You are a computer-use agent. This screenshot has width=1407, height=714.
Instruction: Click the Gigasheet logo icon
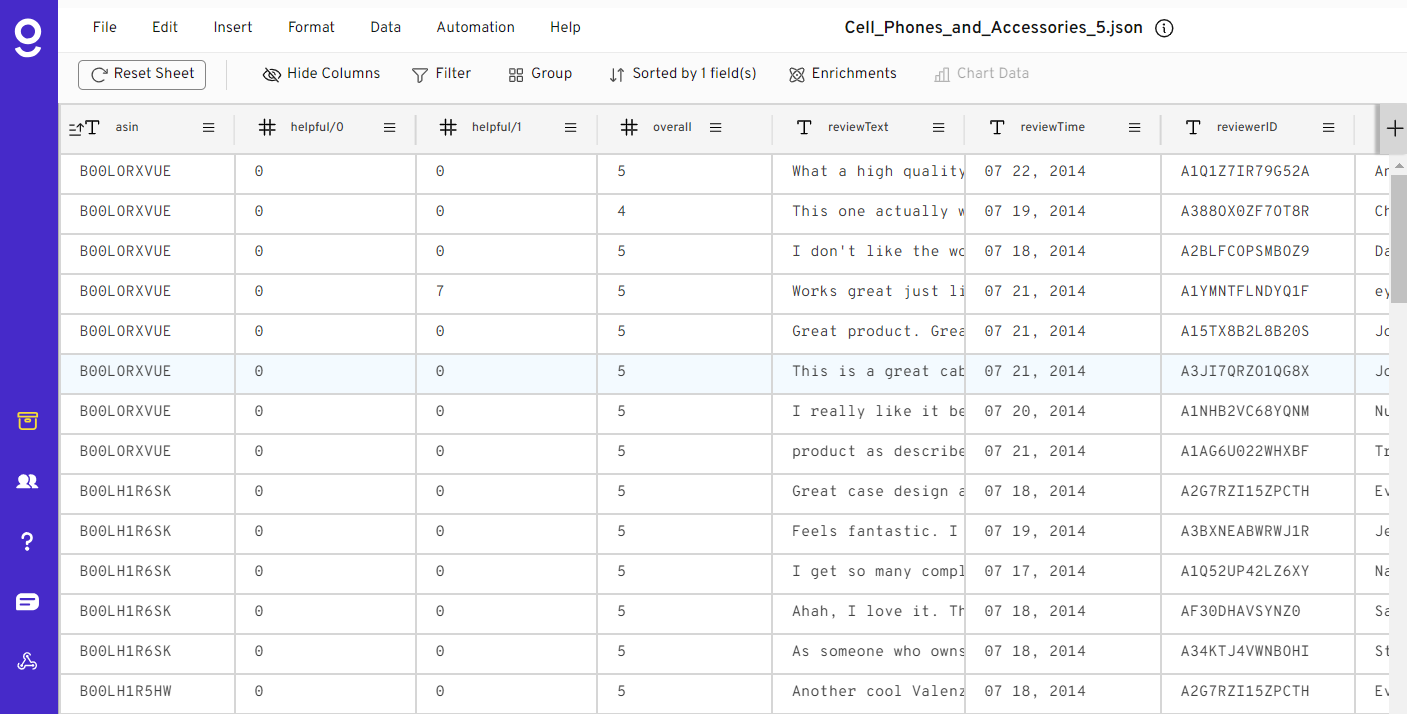[x=28, y=38]
